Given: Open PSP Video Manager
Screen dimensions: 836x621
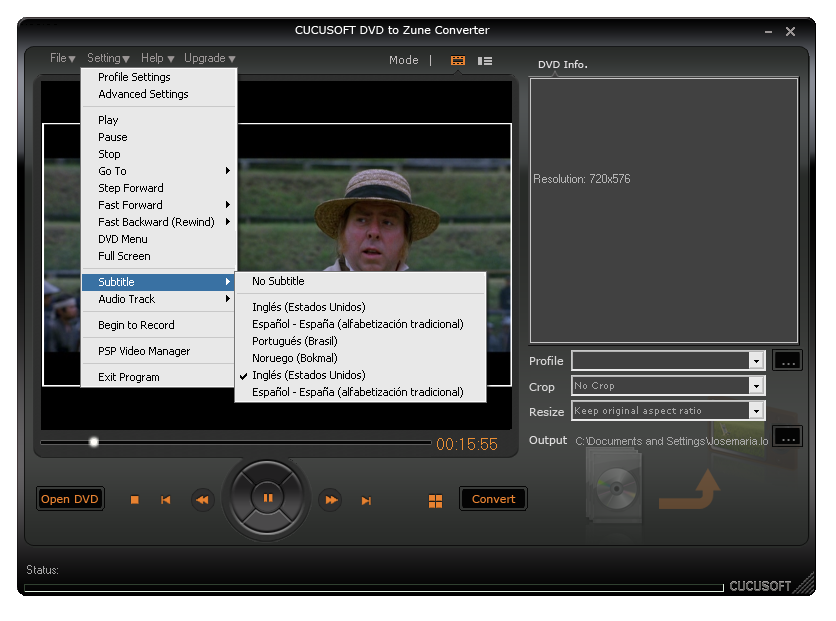Looking at the screenshot, I should pyautogui.click(x=159, y=351).
